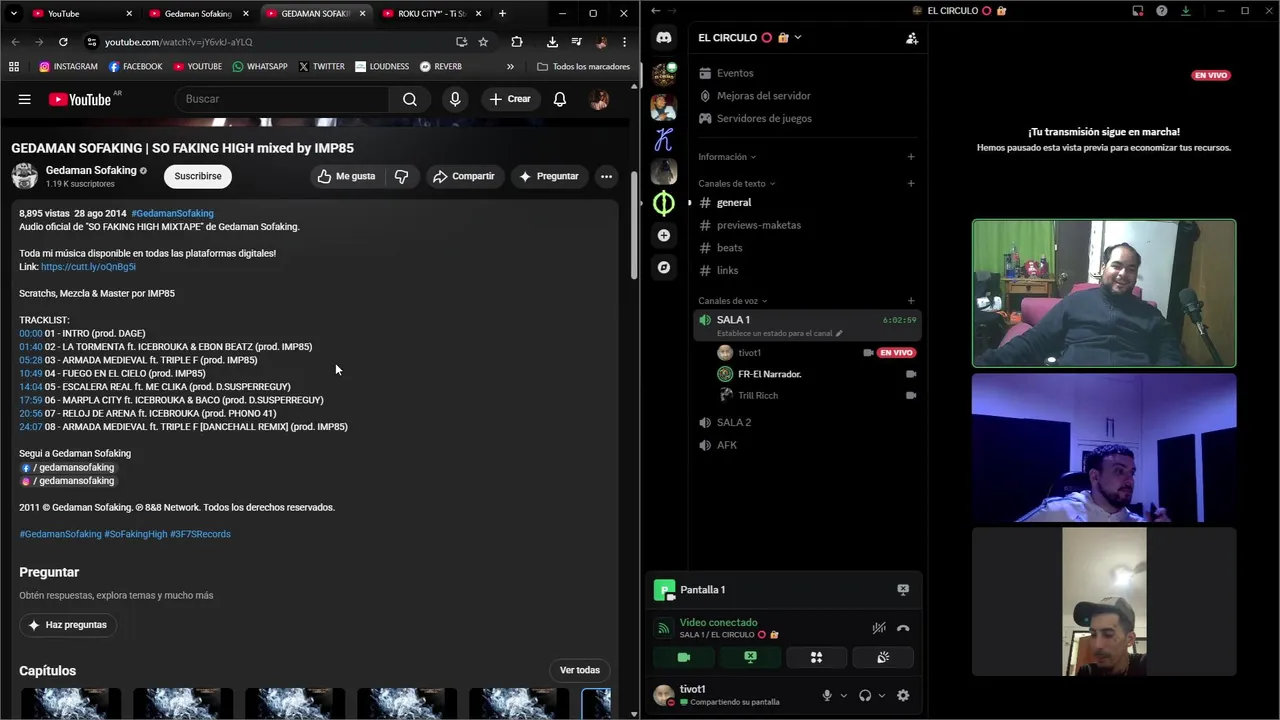Open Discord user settings gear
Viewport: 1280px width, 720px height.
(x=903, y=696)
